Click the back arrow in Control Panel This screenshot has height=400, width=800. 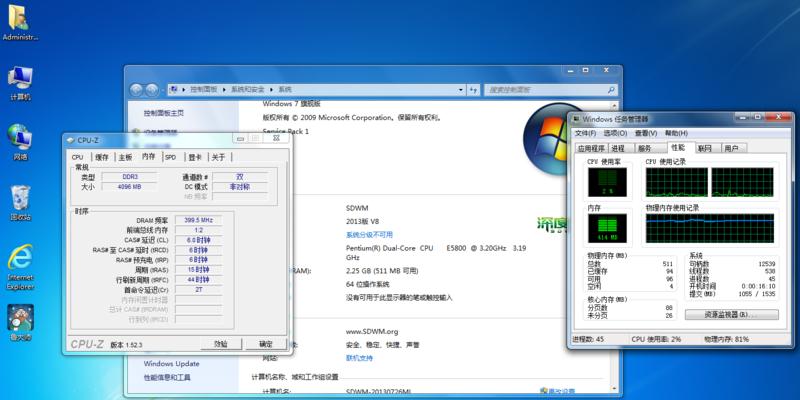[139, 88]
